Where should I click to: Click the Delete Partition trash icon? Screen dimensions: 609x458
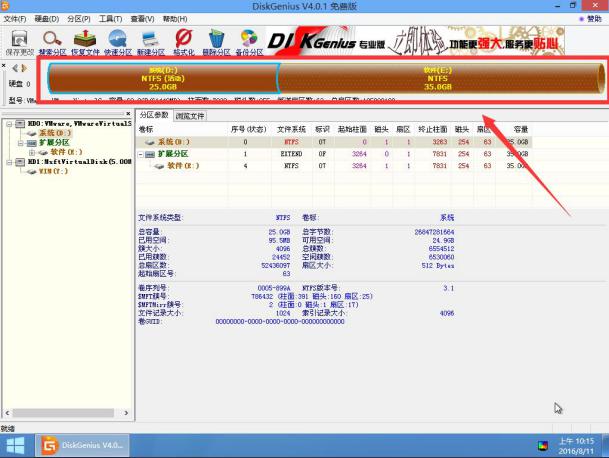click(x=216, y=42)
